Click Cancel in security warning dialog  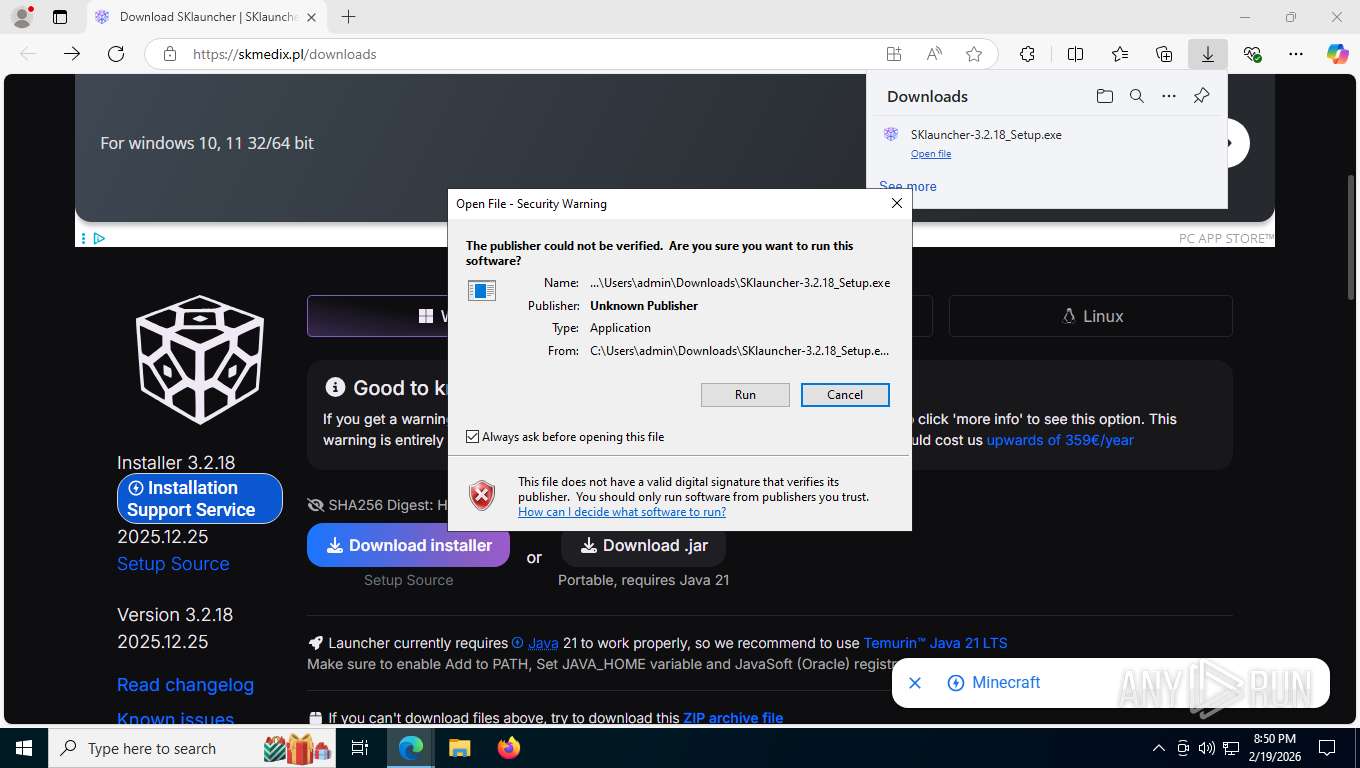(845, 395)
